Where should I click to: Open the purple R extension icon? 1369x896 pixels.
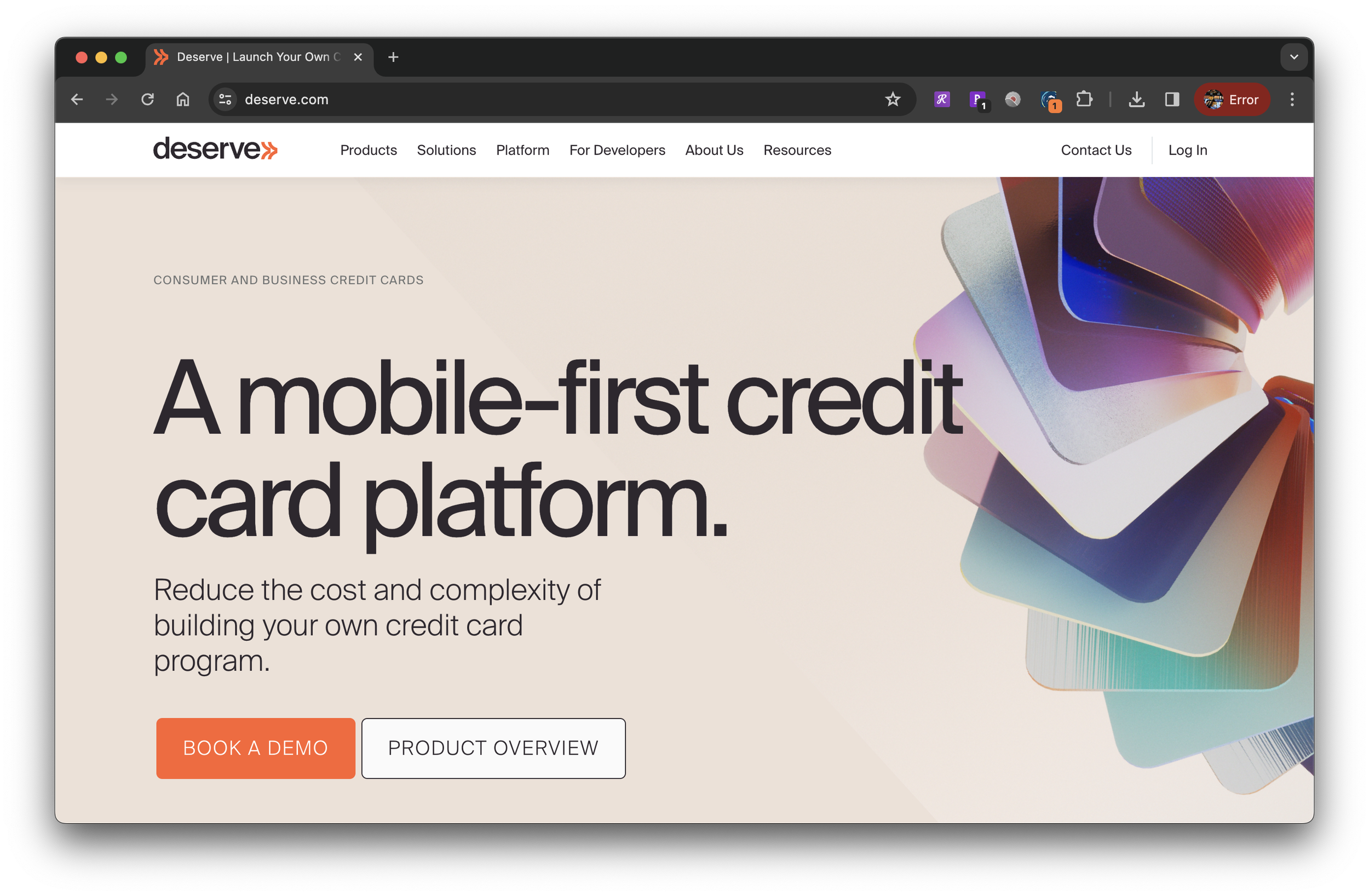(x=942, y=100)
